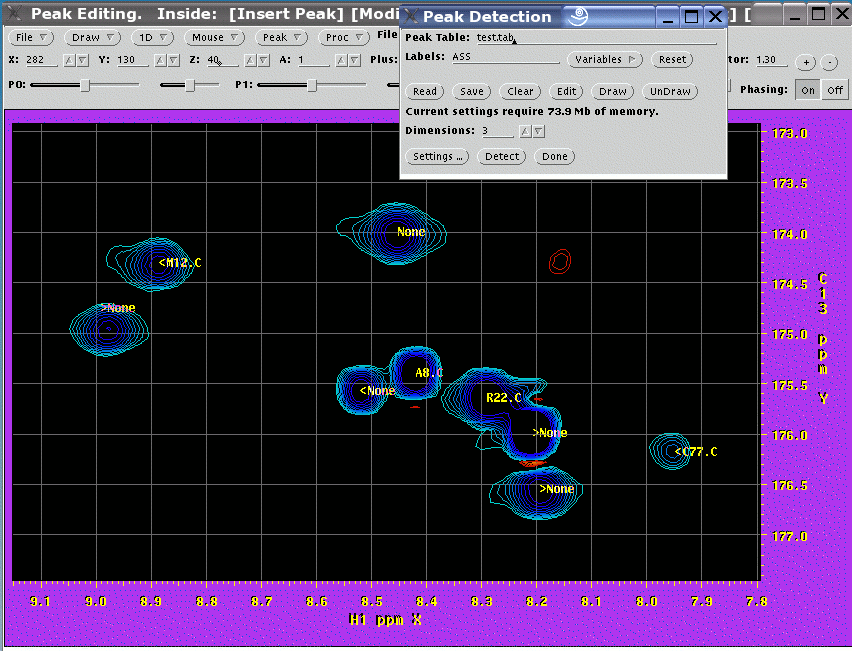
Task: Minimize the Peak Detection window
Action: (x=668, y=17)
